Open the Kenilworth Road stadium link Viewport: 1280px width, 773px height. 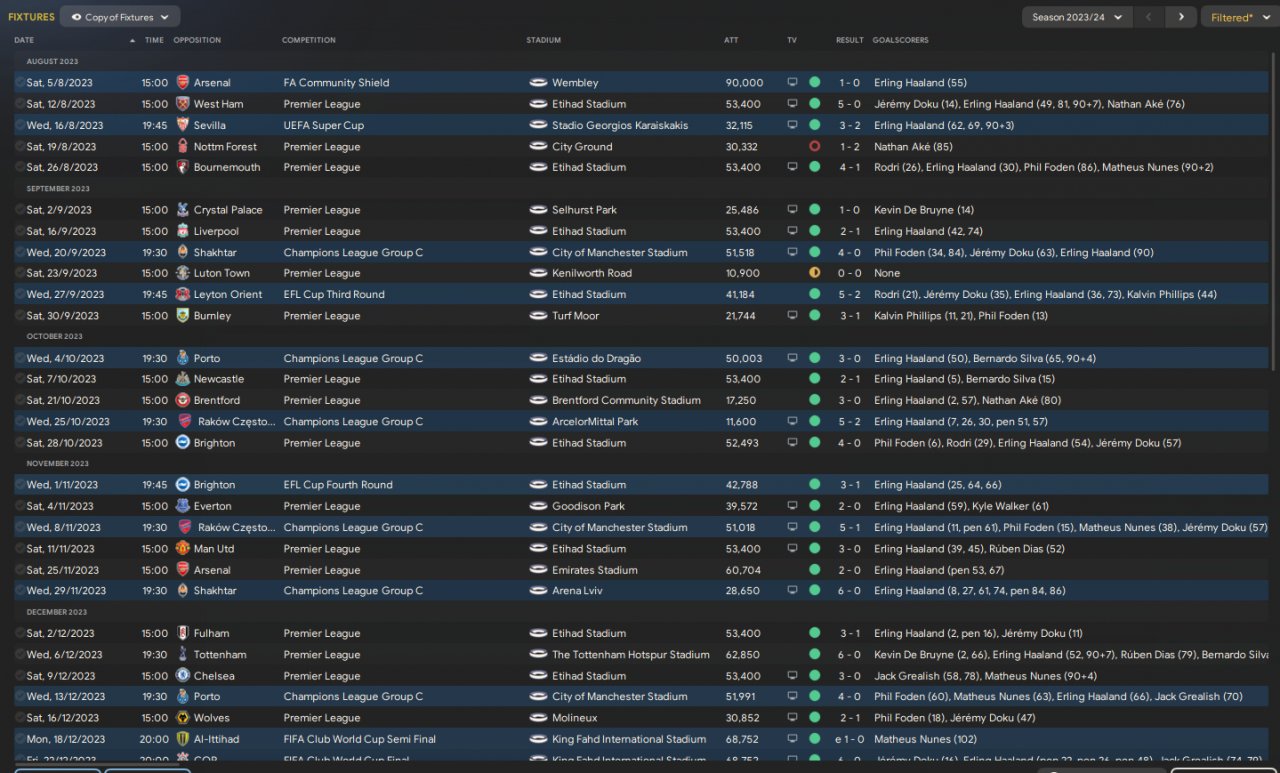click(592, 273)
